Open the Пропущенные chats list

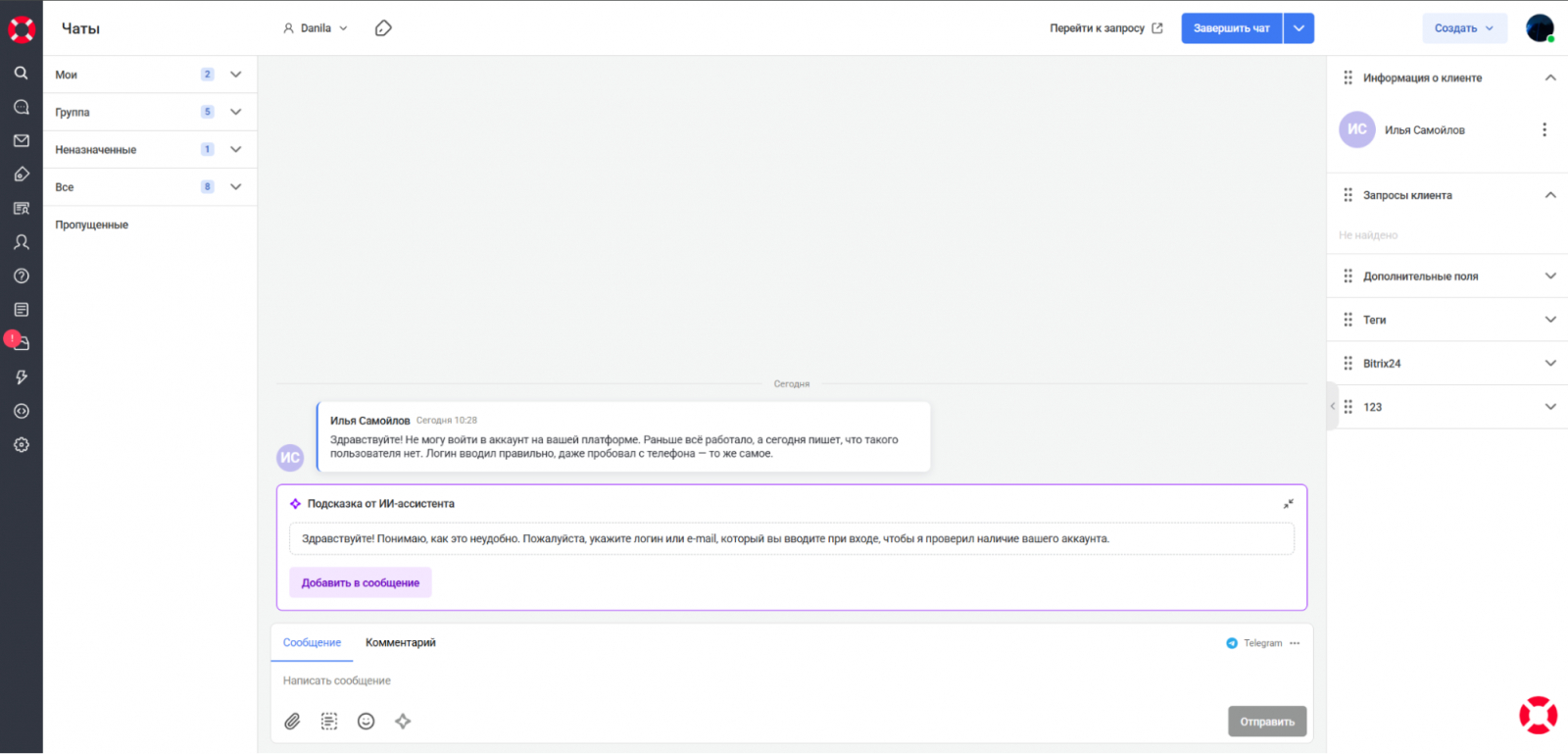pyautogui.click(x=92, y=225)
